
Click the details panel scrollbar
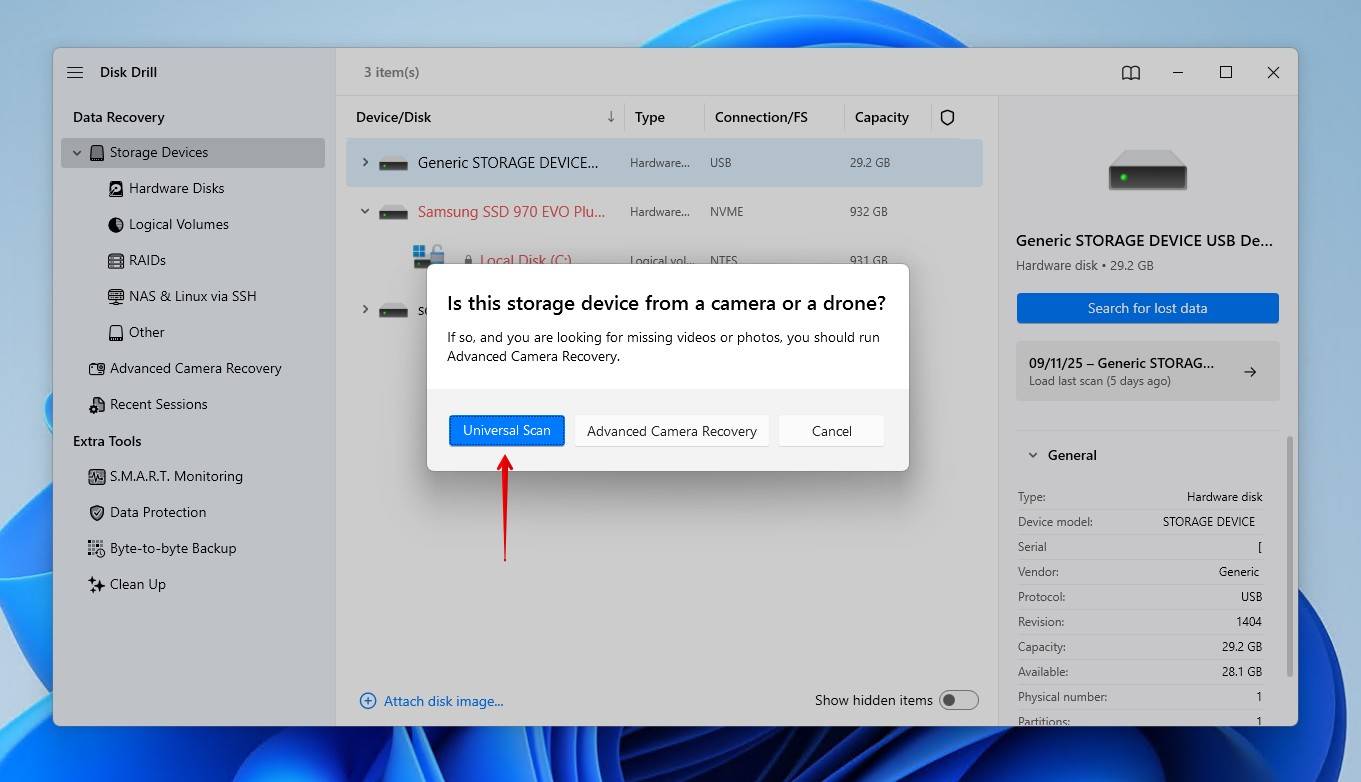(1289, 556)
